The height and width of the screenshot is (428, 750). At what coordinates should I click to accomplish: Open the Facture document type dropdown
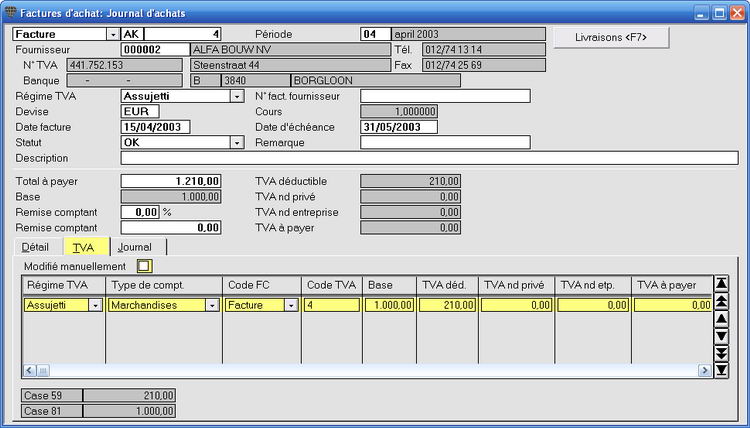click(x=113, y=34)
